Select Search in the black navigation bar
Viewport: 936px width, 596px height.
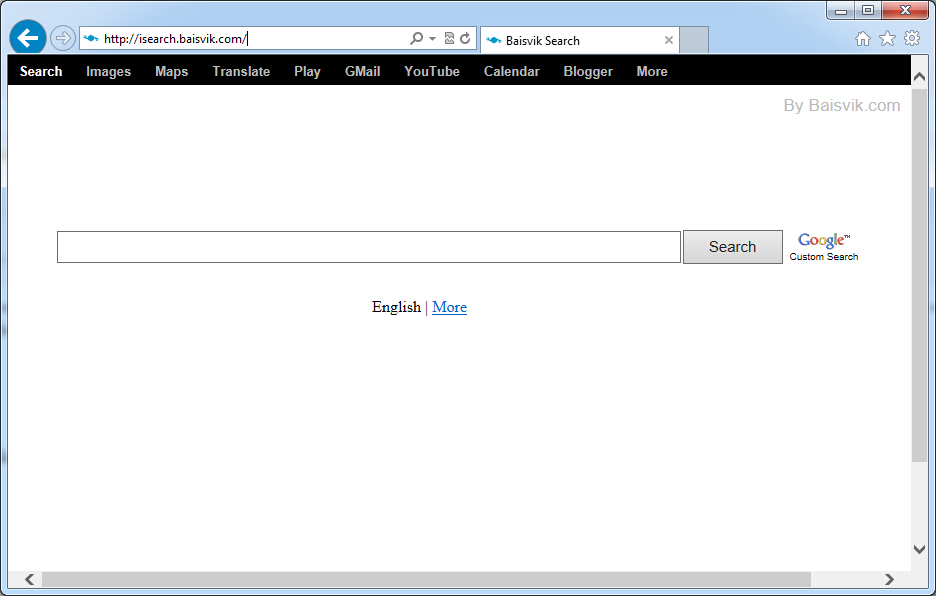(41, 72)
